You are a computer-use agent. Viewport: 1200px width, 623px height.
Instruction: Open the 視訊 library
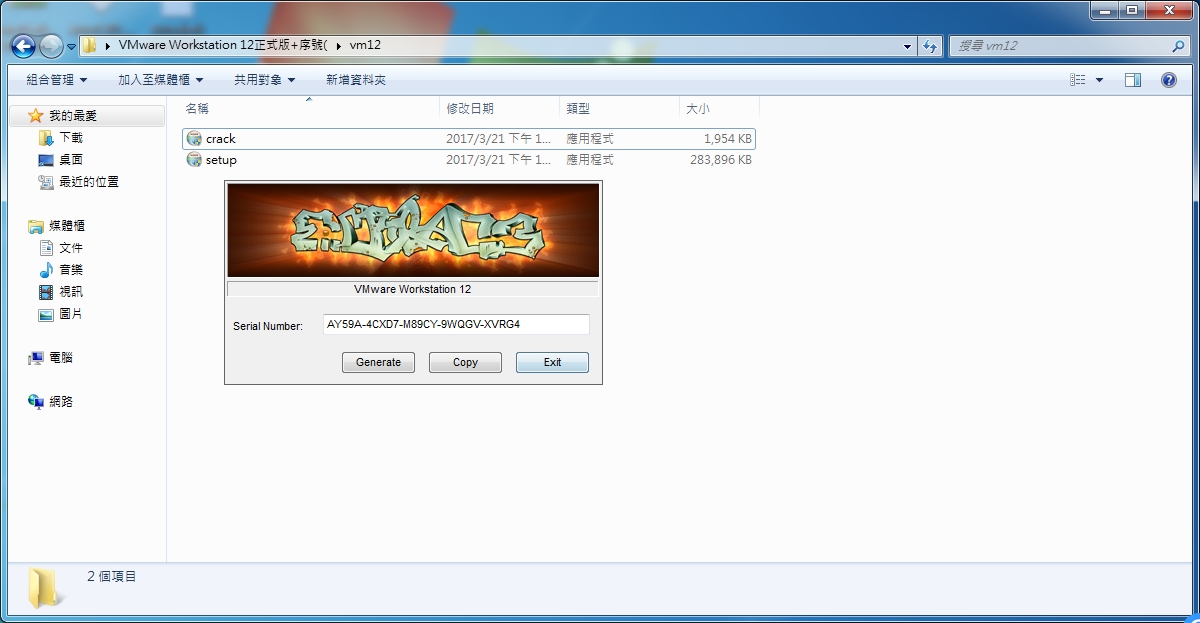[x=71, y=292]
